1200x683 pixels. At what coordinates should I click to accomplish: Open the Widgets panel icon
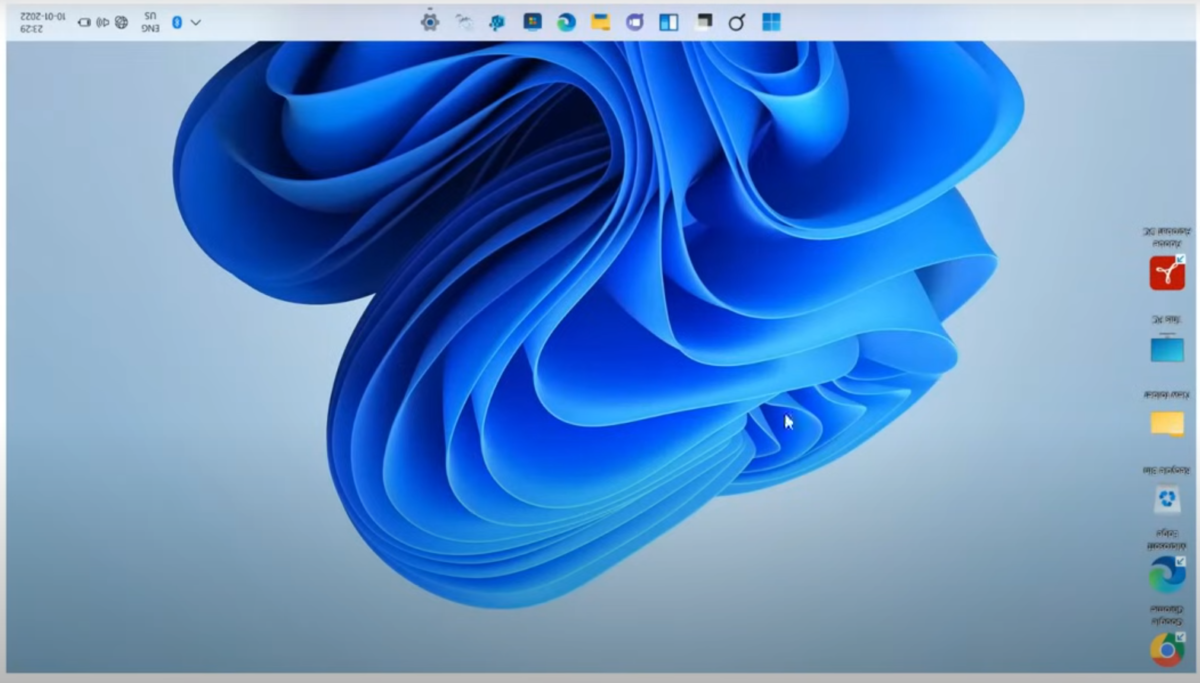pos(669,22)
